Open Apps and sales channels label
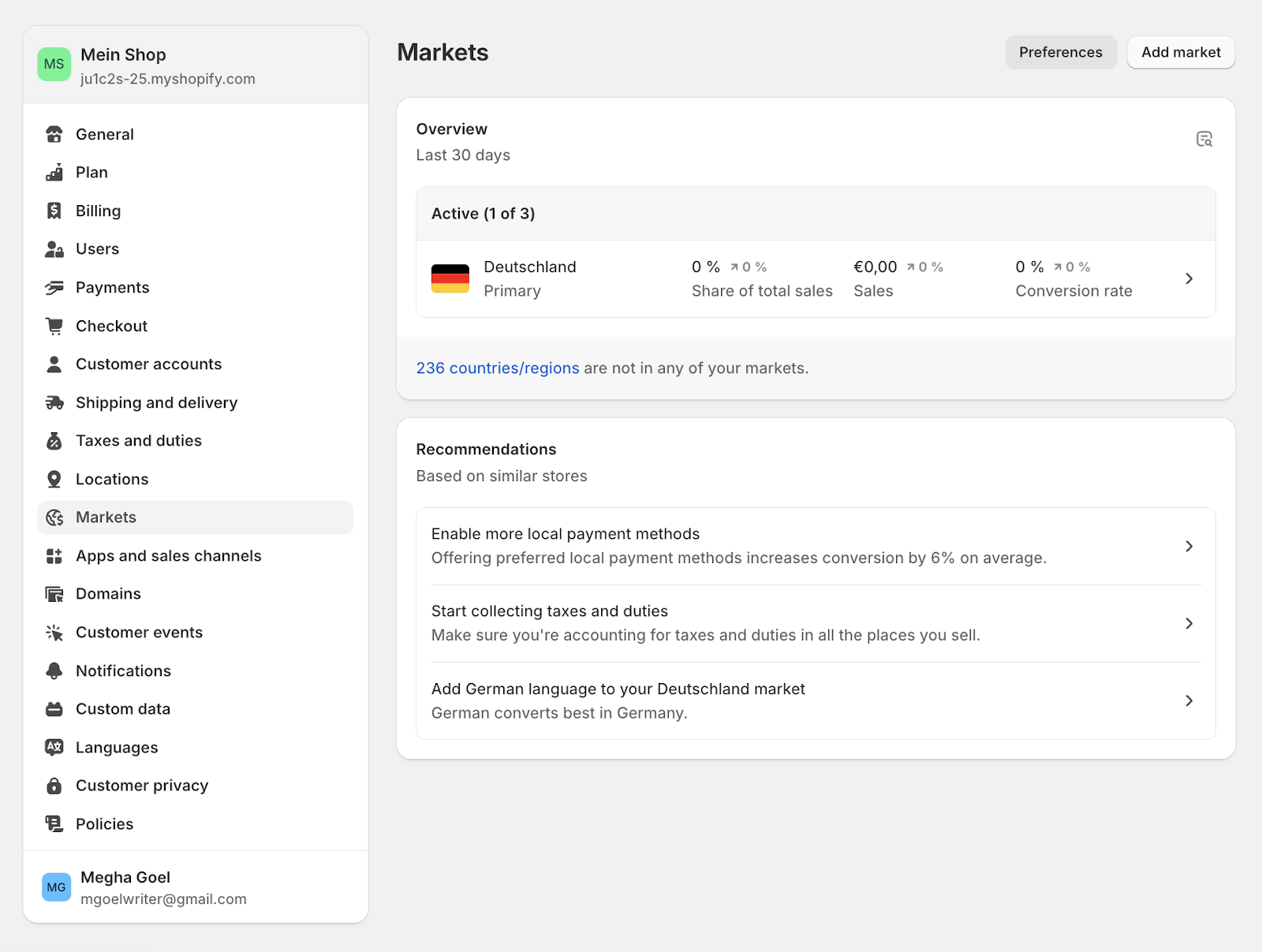This screenshot has width=1262, height=952. [x=168, y=556]
